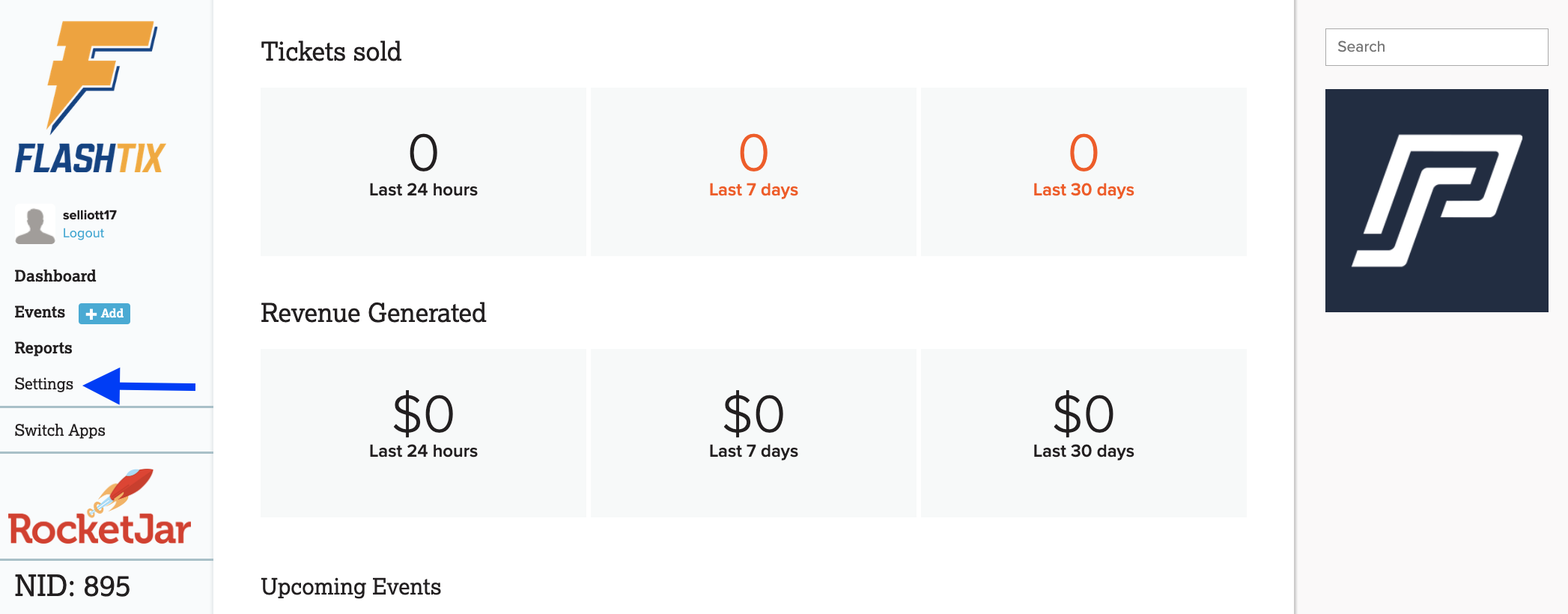
Task: Open the dark blue organization logo thumbnail
Action: pyautogui.click(x=1436, y=201)
